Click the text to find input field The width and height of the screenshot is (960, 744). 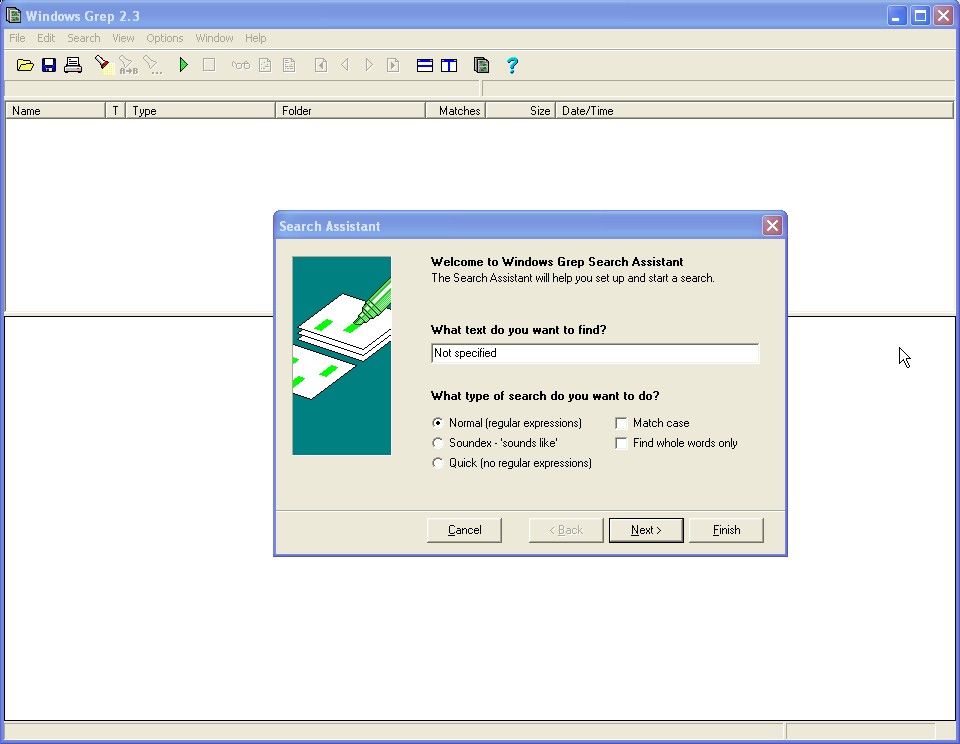click(594, 353)
